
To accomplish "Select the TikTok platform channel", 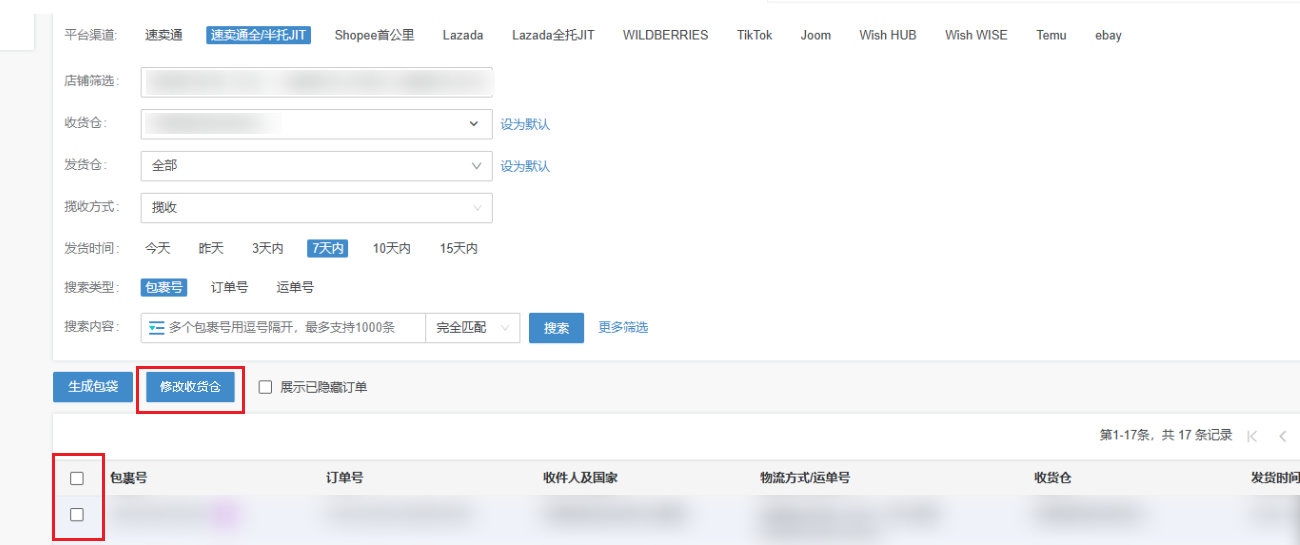I will tap(754, 35).
